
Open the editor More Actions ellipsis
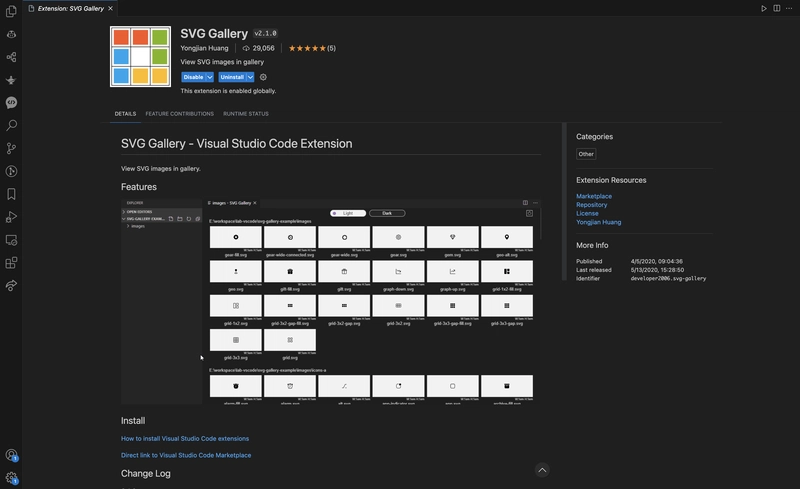click(789, 8)
